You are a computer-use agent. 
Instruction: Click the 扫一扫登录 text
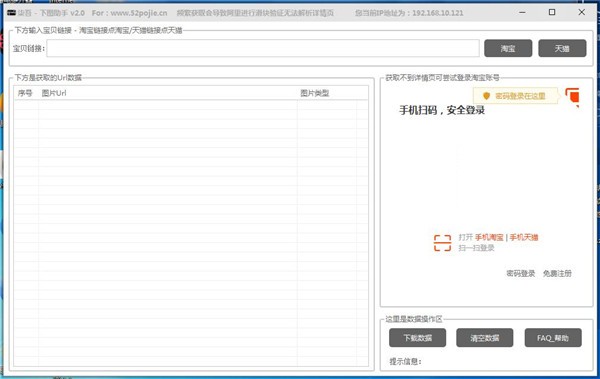click(476, 248)
